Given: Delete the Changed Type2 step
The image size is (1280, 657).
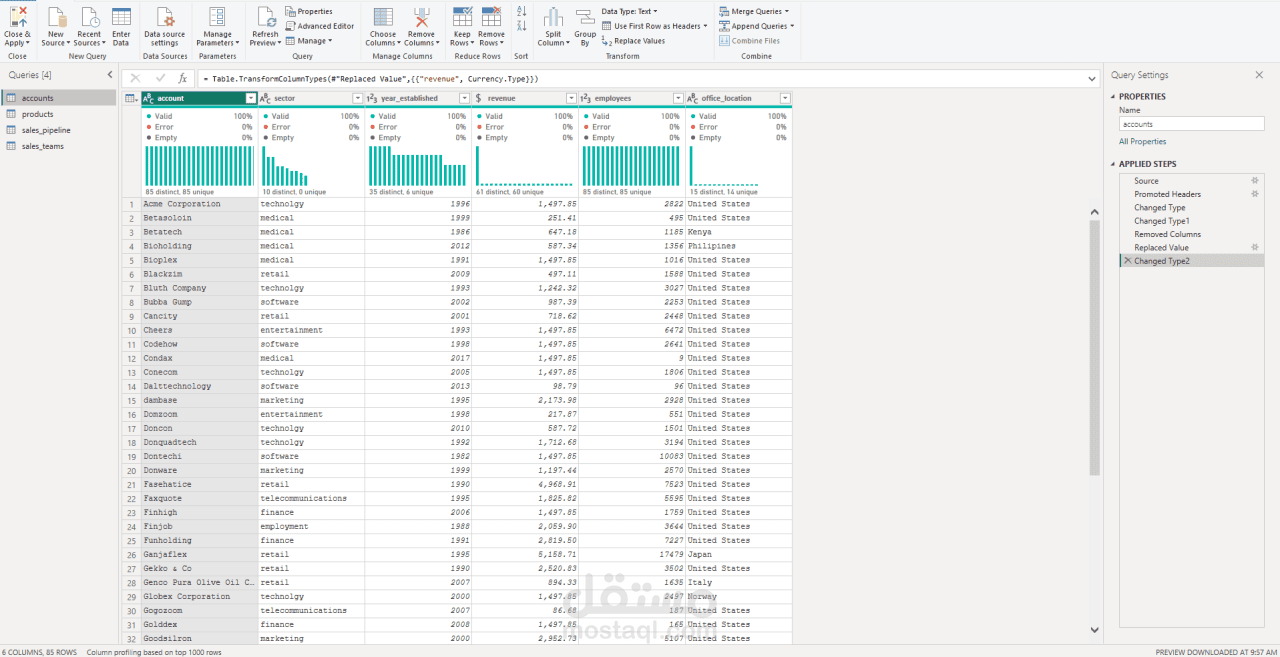Looking at the screenshot, I should 1128,260.
